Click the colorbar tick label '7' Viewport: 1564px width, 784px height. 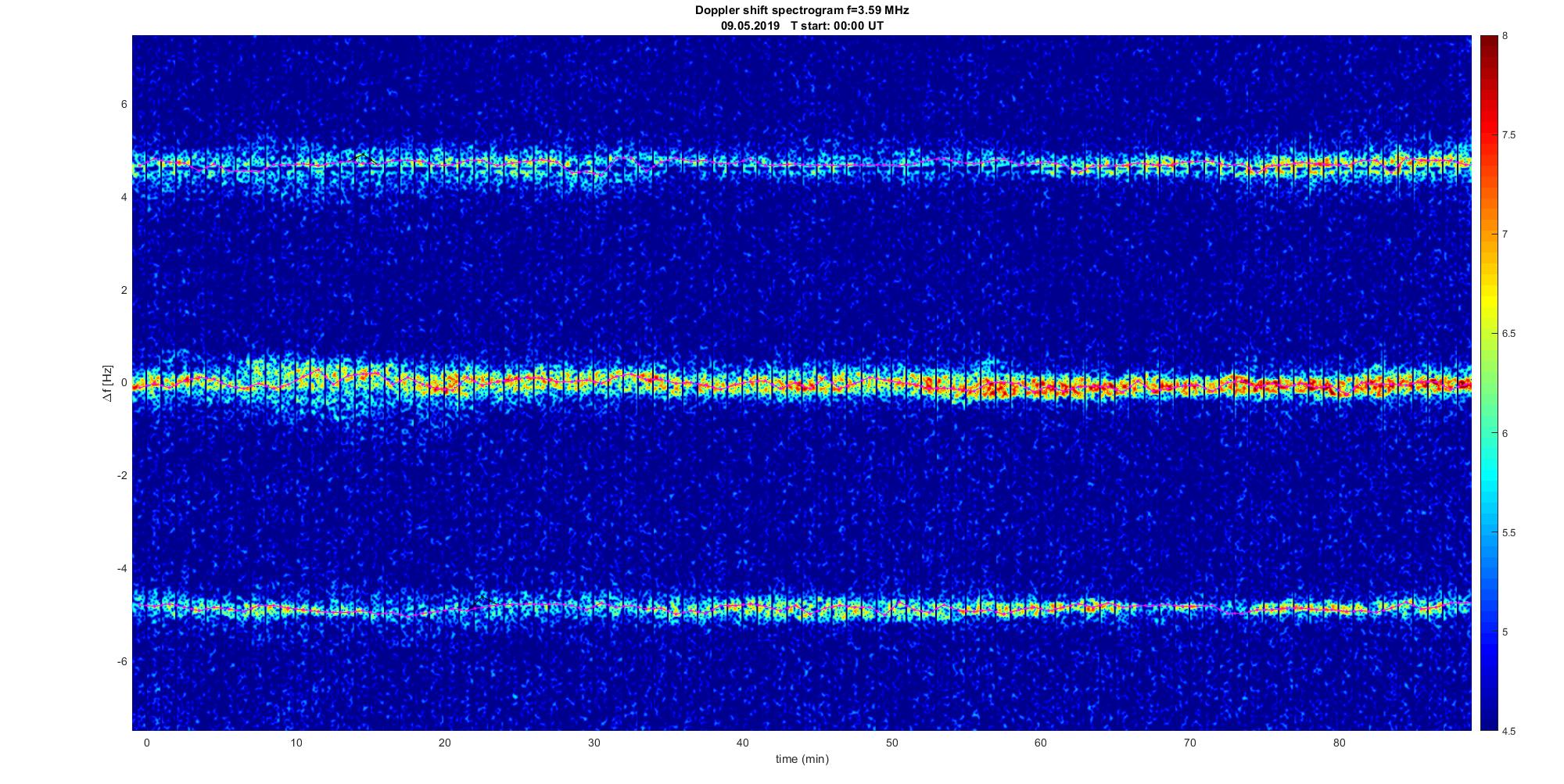coord(1505,234)
